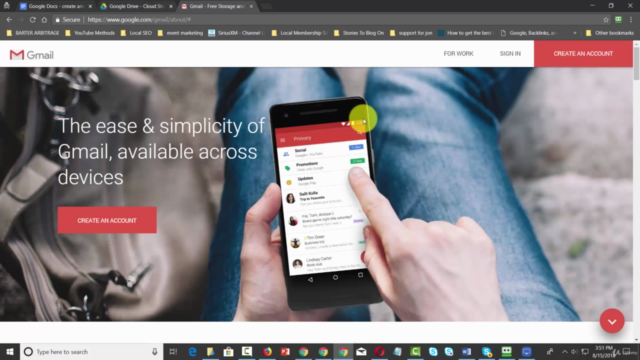Click the Gmail logo on the page
Image resolution: width=640 pixels, height=360 pixels.
point(31,55)
